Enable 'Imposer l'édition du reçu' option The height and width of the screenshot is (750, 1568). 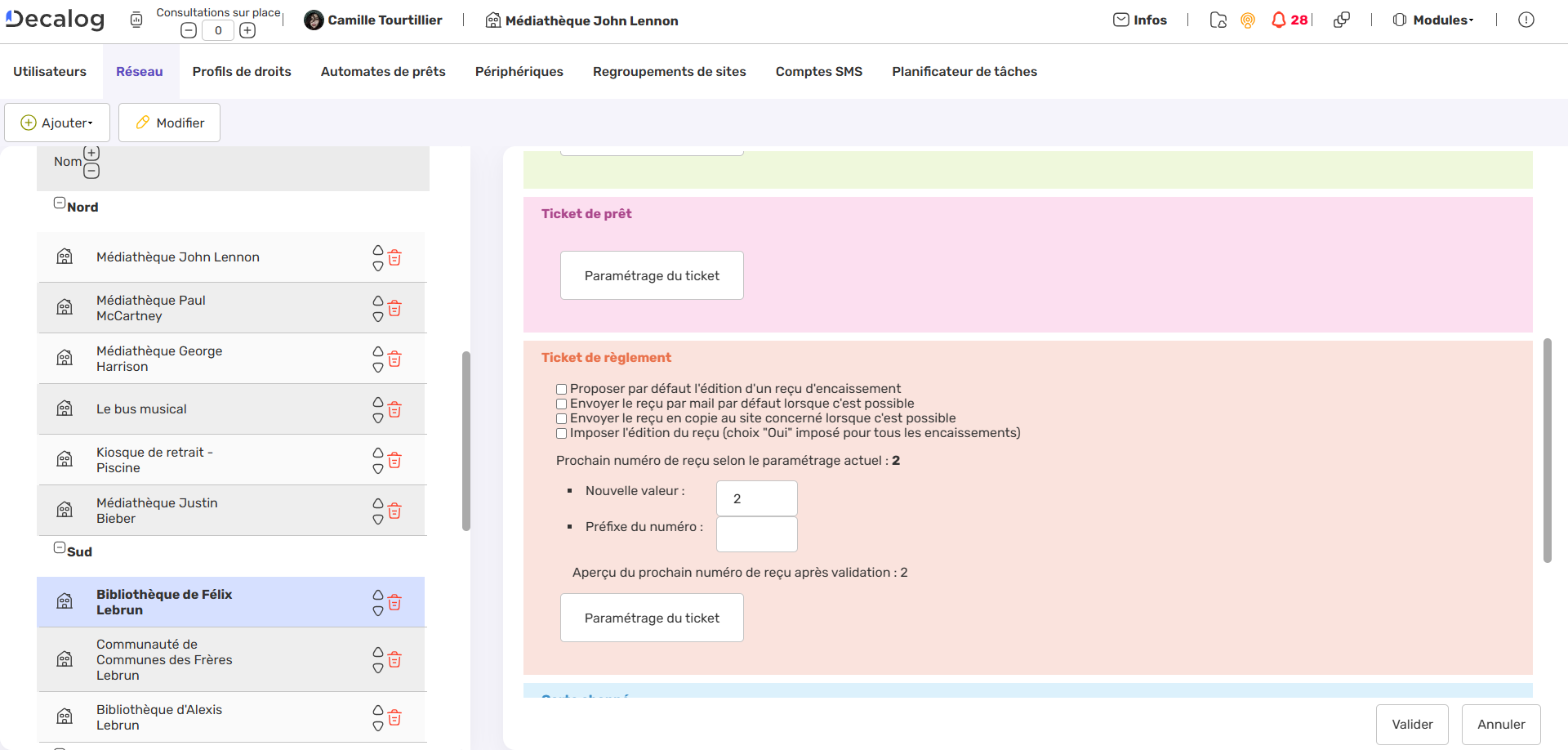point(561,433)
